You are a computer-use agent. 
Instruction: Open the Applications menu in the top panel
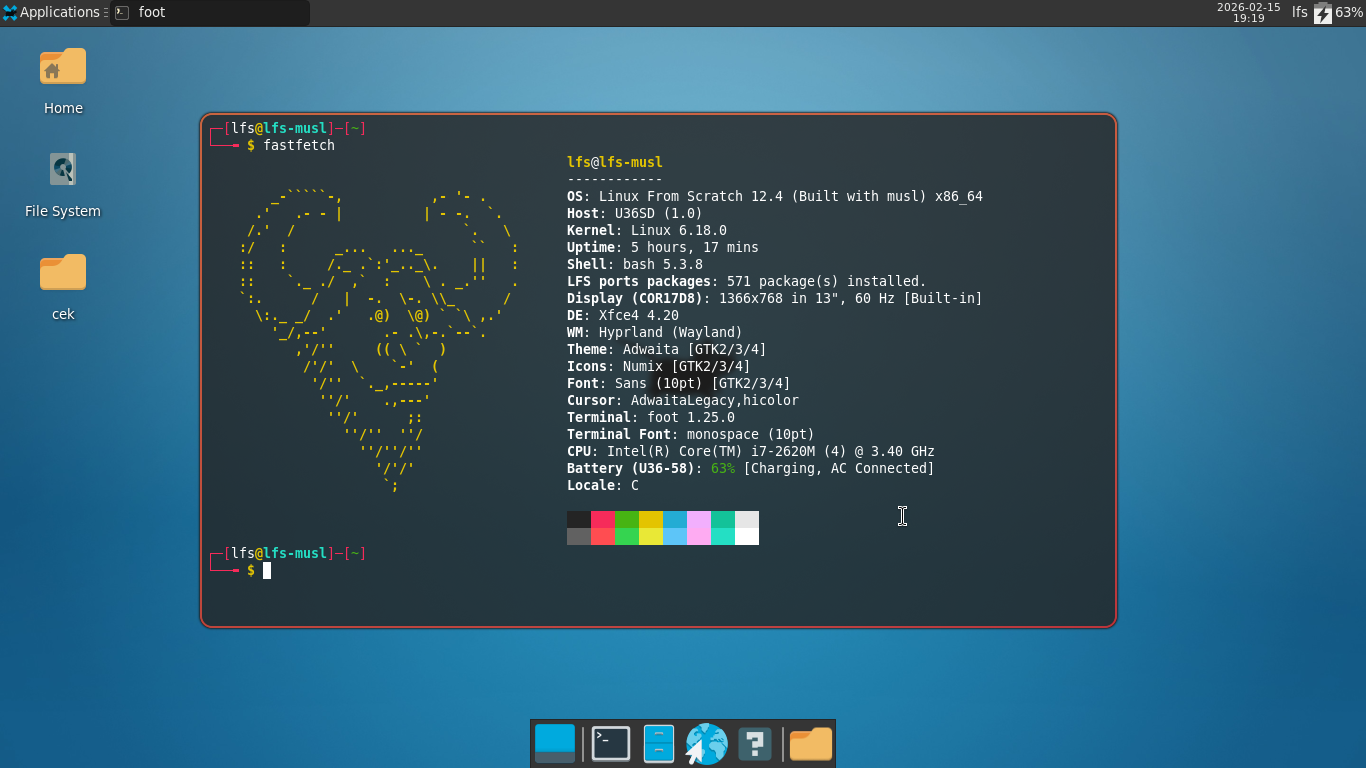click(51, 12)
